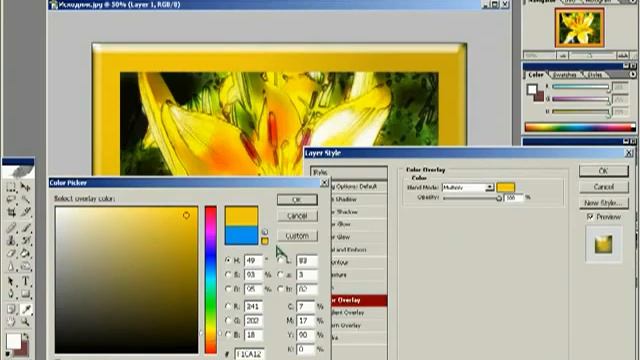Click Cancel in the Layer Style dialog

coord(604,187)
